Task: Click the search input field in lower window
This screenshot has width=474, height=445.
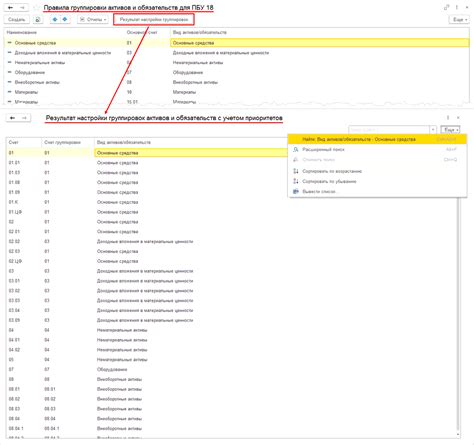Action: point(389,129)
